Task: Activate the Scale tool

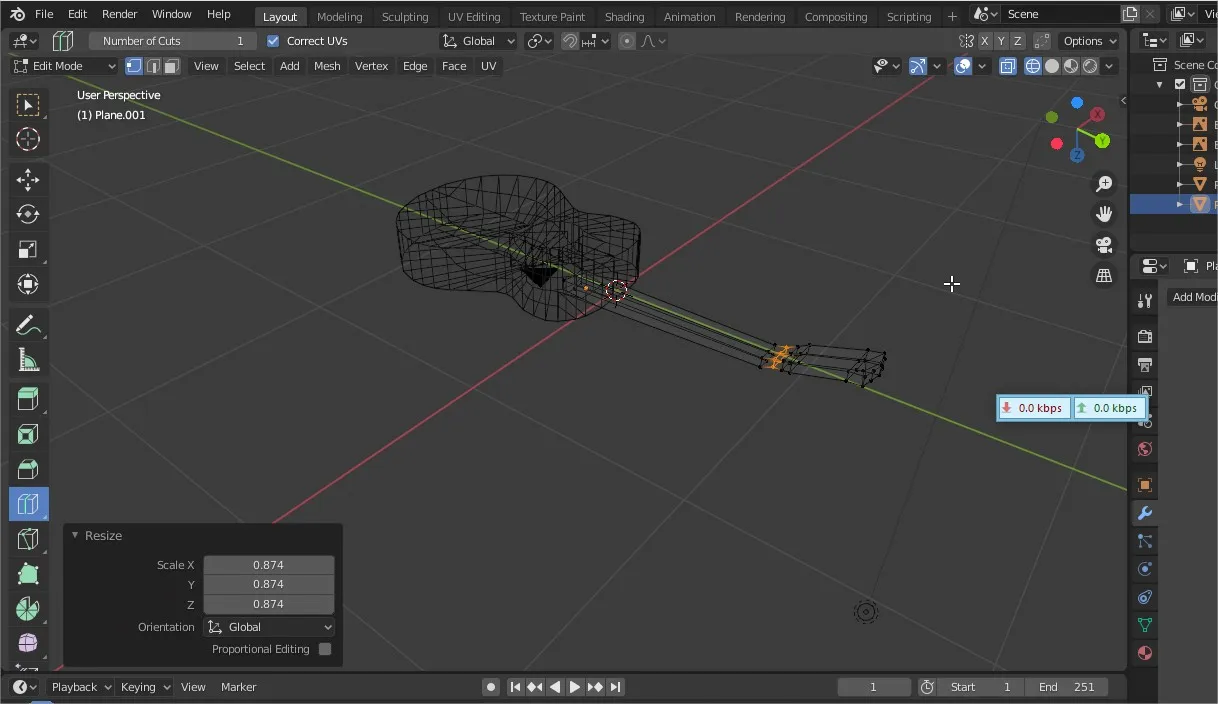Action: pos(28,249)
